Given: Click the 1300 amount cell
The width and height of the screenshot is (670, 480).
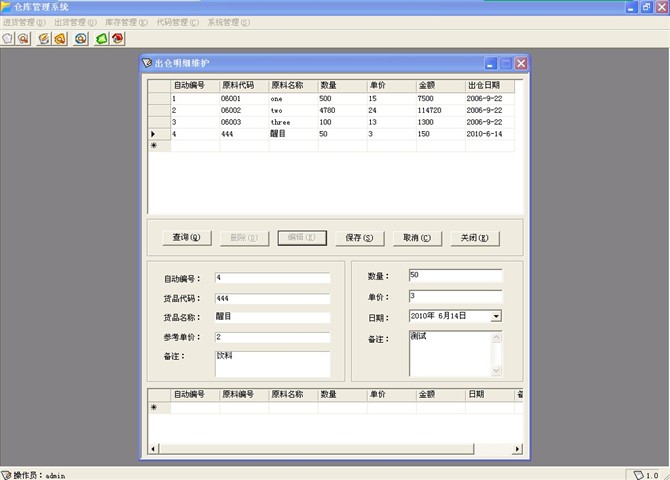Looking at the screenshot, I should coord(441,122).
